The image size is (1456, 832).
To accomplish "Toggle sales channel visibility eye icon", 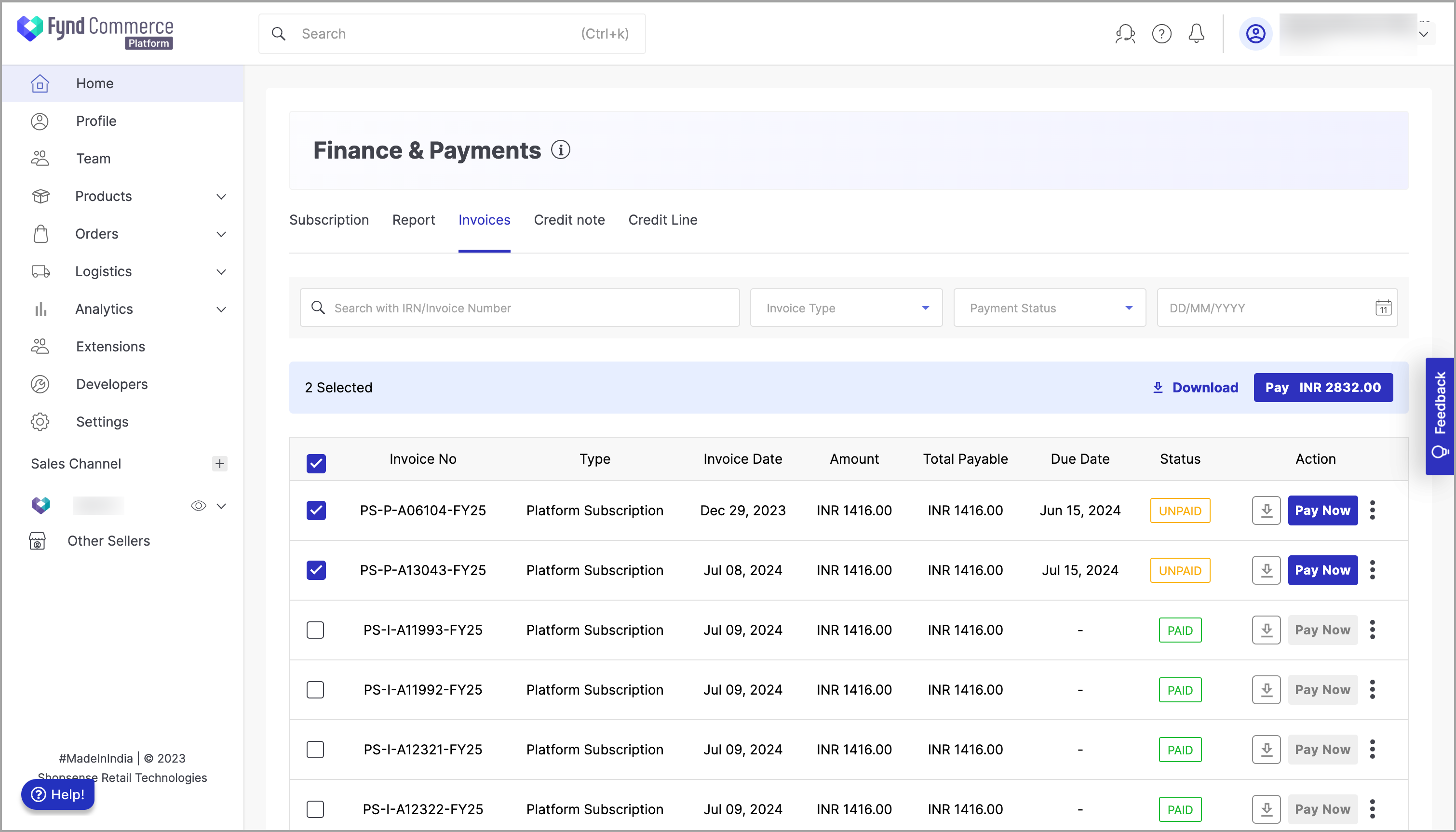I will coord(198,506).
